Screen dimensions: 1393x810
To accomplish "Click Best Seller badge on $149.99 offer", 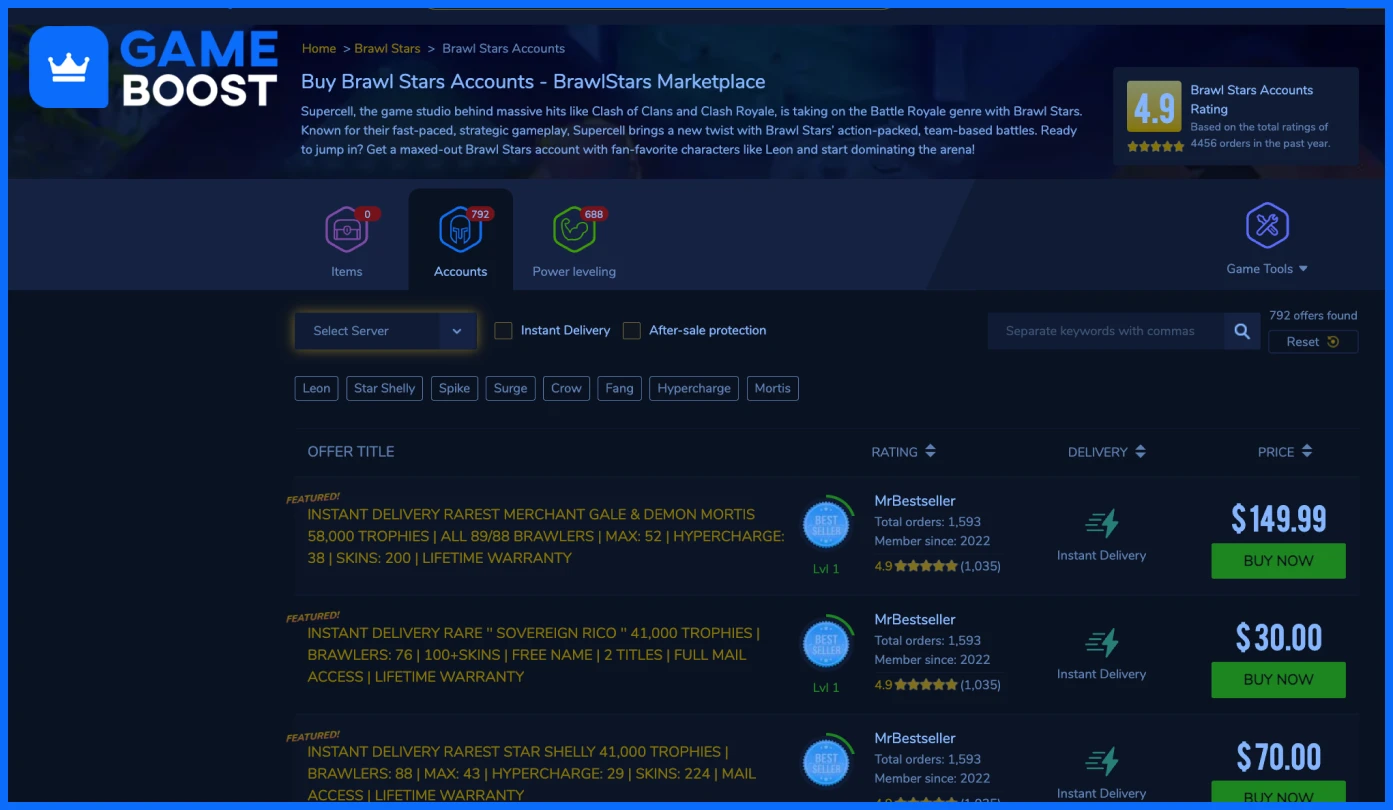I will [826, 525].
